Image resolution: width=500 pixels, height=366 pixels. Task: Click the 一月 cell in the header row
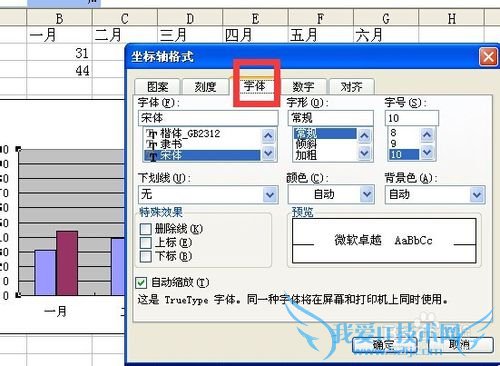[x=59, y=35]
